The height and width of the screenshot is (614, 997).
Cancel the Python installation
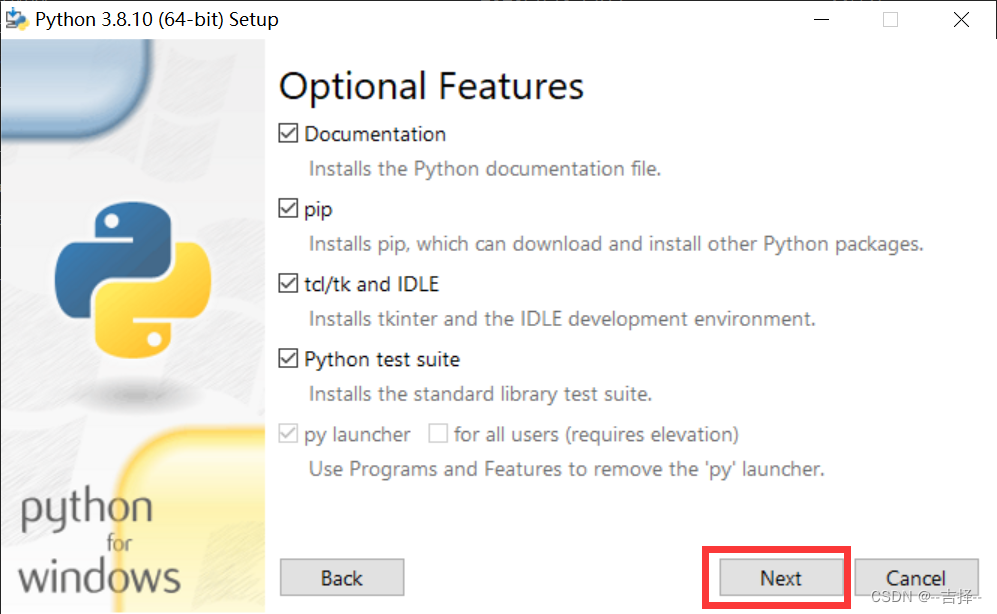[x=915, y=578]
